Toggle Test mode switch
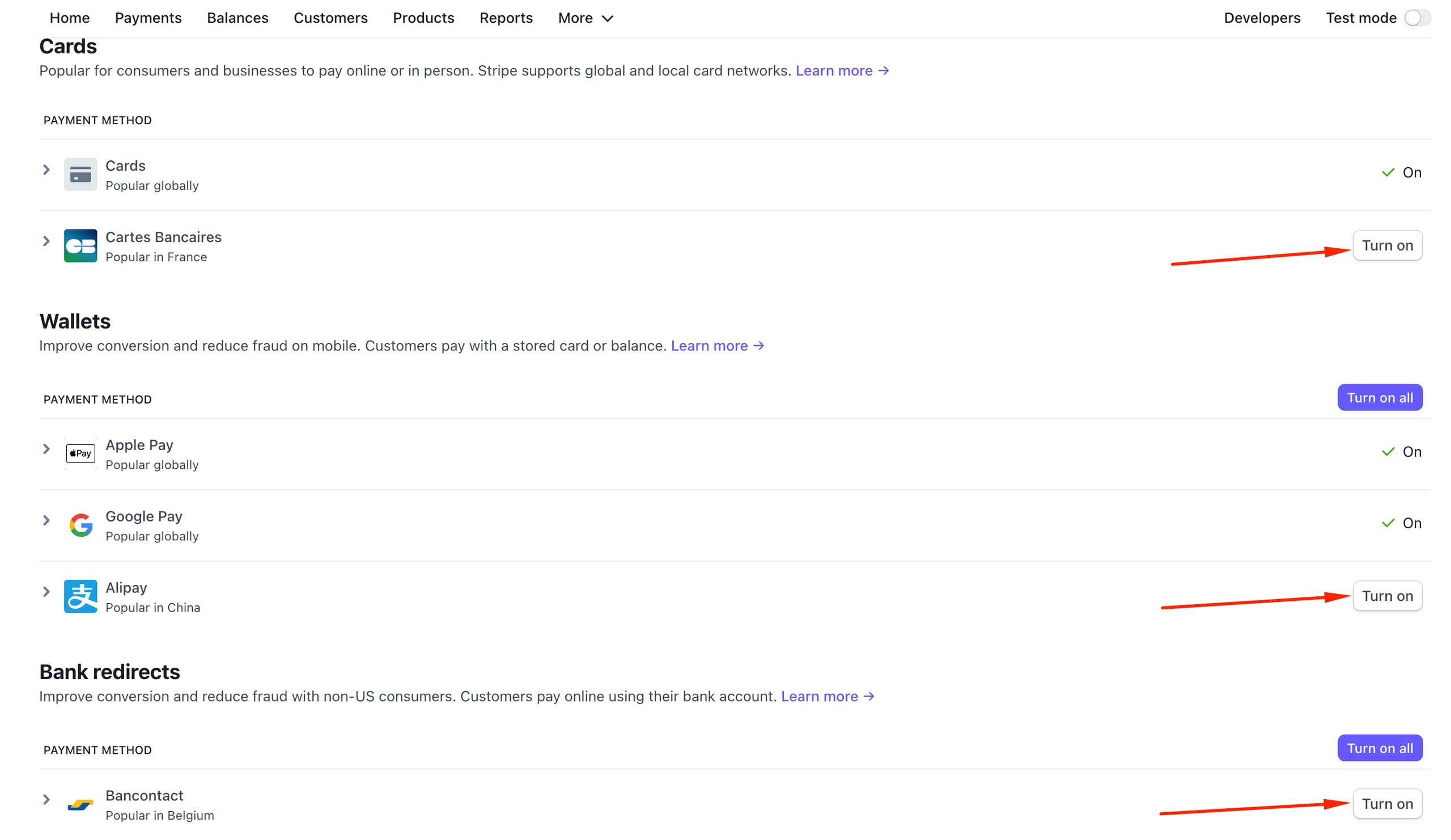The height and width of the screenshot is (840, 1451). click(1416, 18)
